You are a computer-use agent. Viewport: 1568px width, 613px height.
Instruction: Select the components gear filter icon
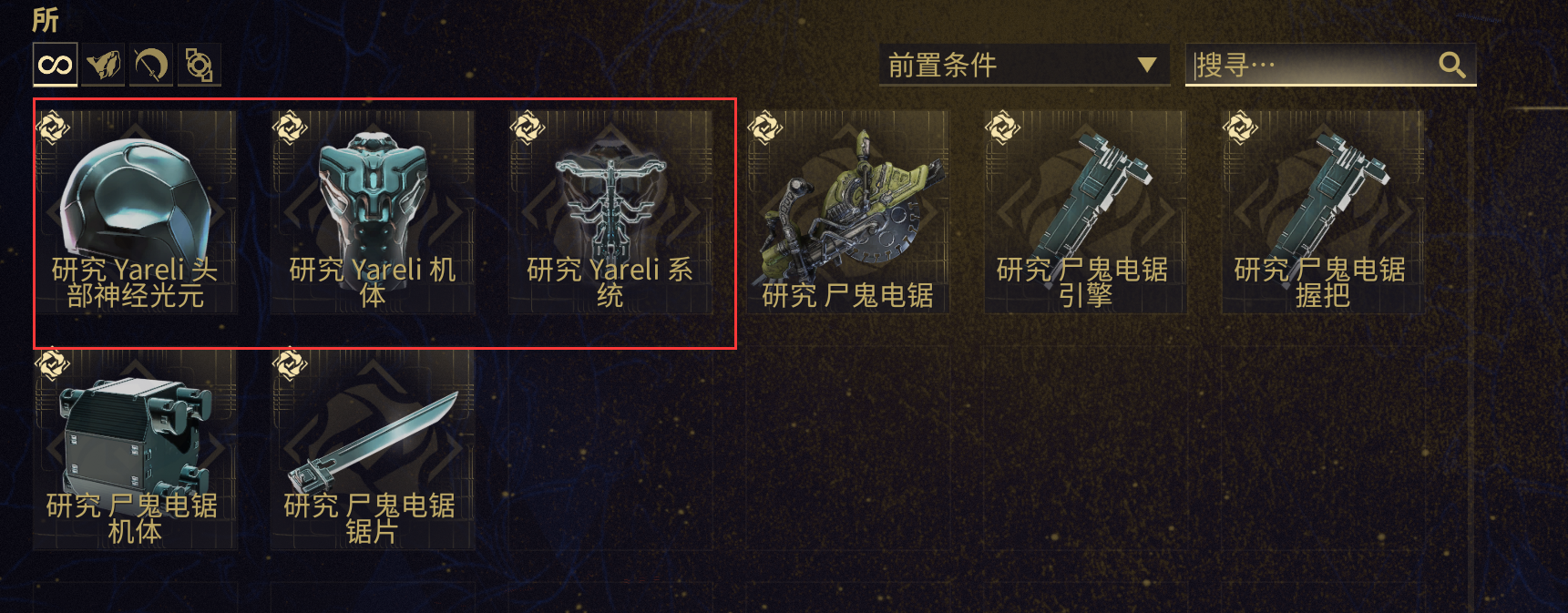(x=200, y=65)
